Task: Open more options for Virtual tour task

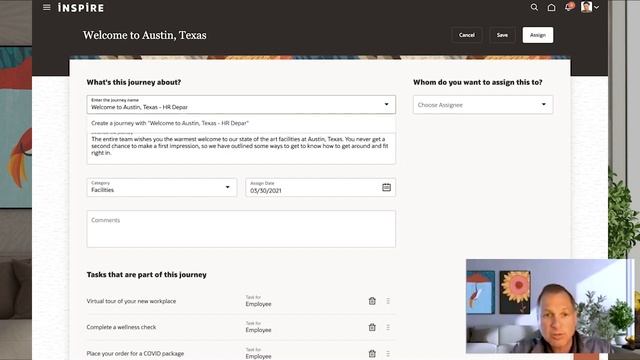Action: (388, 301)
